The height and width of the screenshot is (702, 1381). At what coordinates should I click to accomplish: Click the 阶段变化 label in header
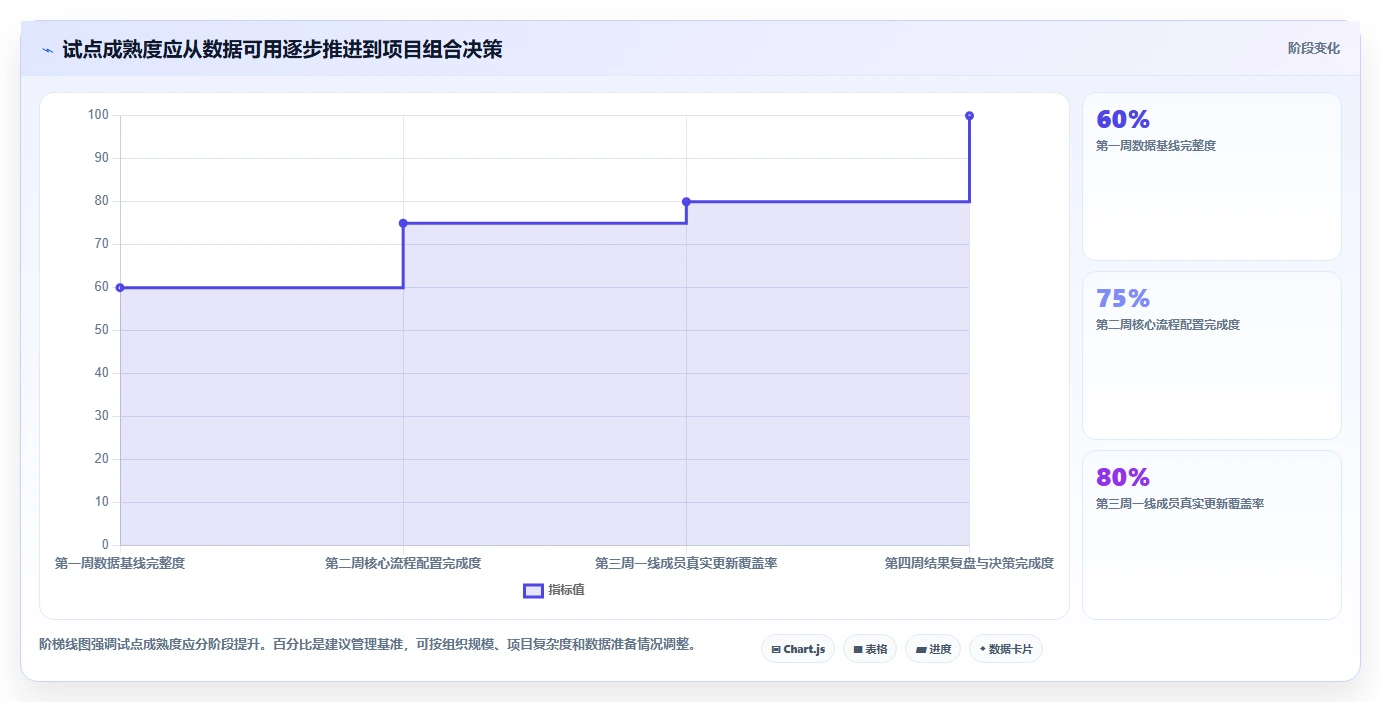tap(1313, 48)
